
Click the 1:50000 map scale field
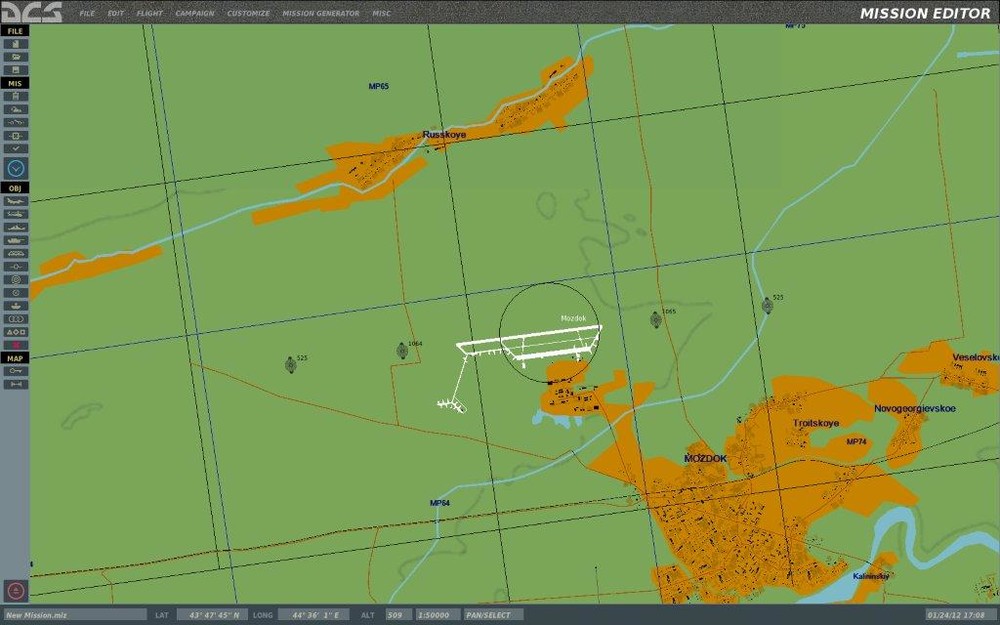[438, 615]
